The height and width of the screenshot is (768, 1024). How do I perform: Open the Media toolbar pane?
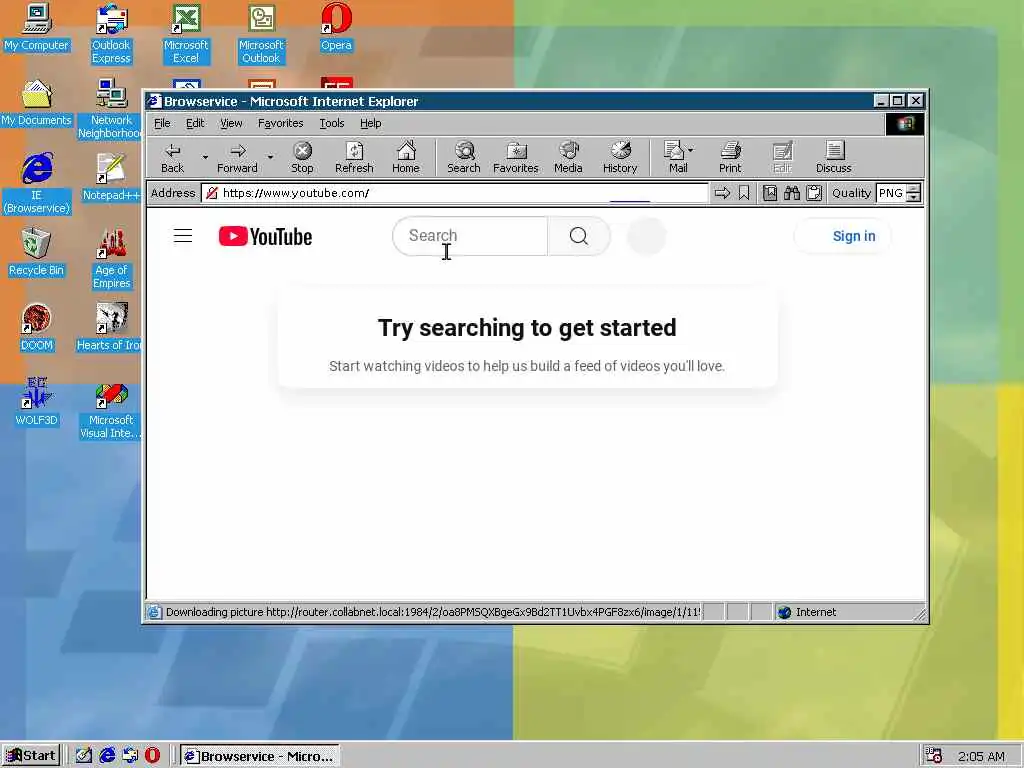tap(568, 157)
